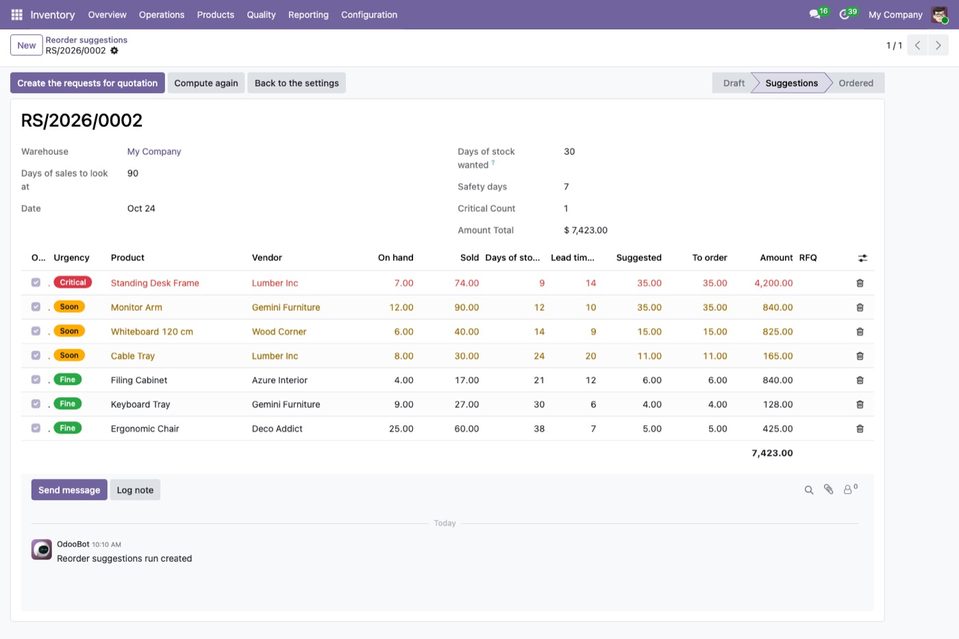Delete the Monitor Arm line
This screenshot has width=959, height=639.
860,308
